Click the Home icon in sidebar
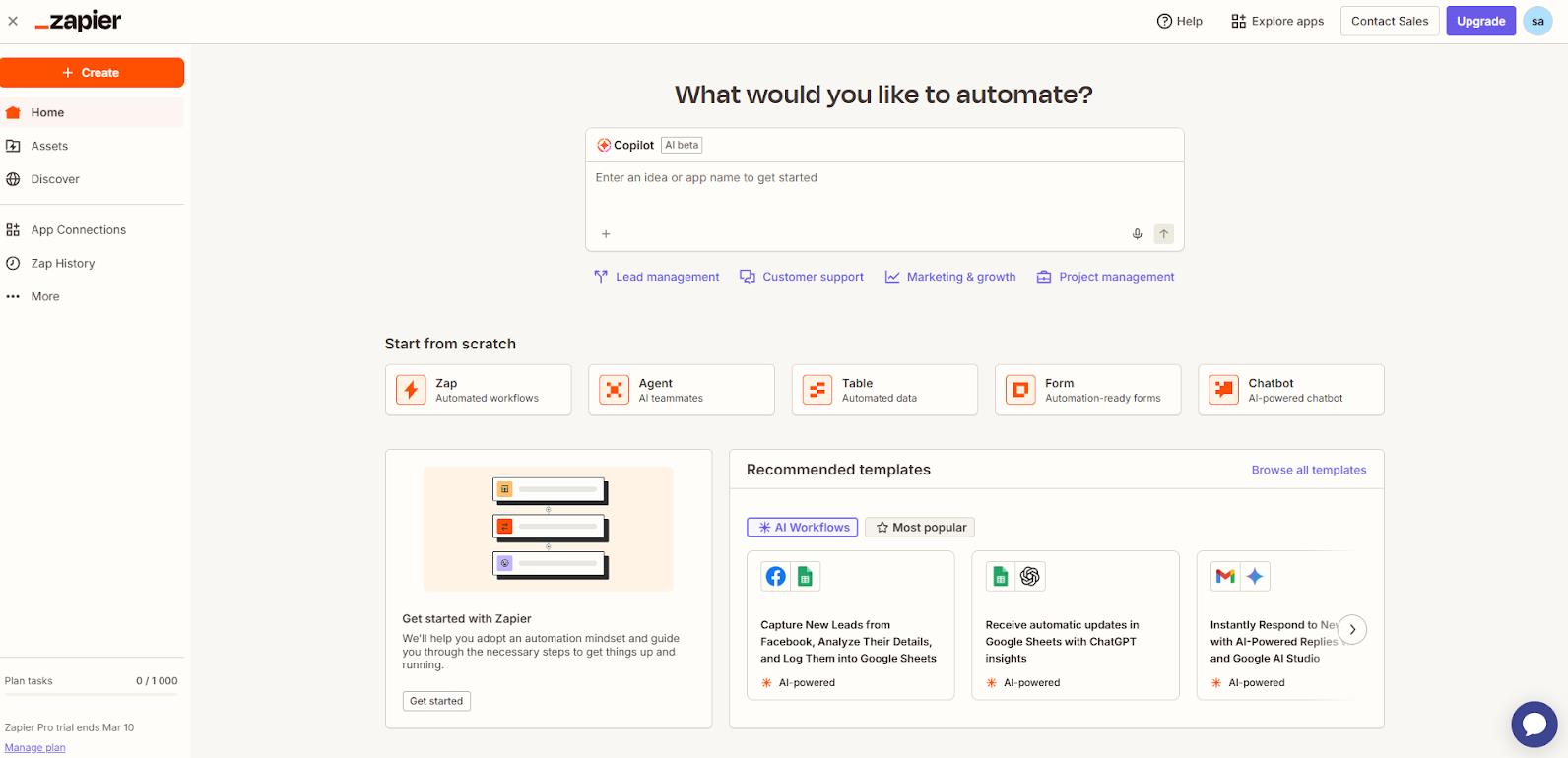This screenshot has width=1568, height=758. (13, 112)
